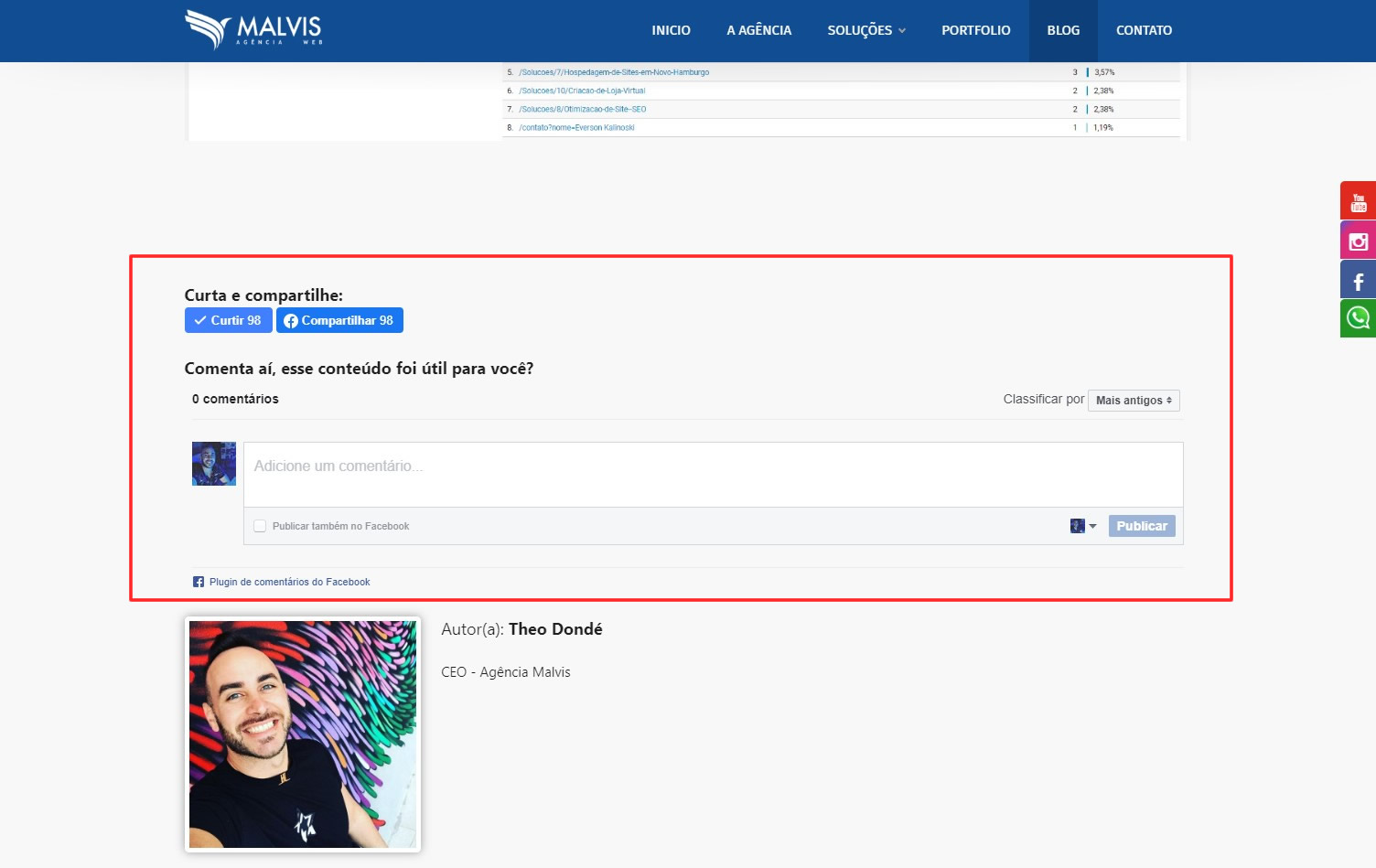
Task: Open the post-as profile selector dropdown
Action: (x=1083, y=526)
